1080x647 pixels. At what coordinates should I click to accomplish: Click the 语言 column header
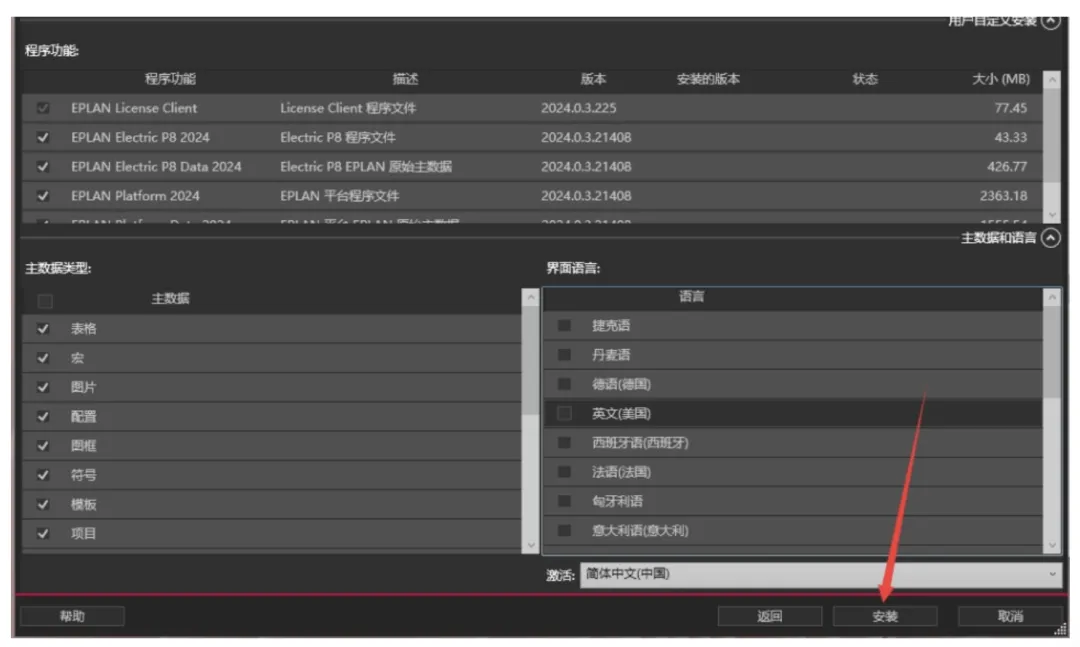692,297
